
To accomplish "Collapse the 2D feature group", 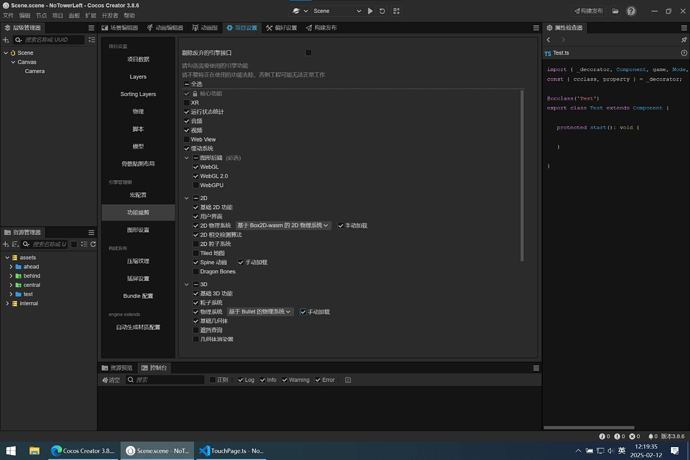I will click(x=187, y=198).
